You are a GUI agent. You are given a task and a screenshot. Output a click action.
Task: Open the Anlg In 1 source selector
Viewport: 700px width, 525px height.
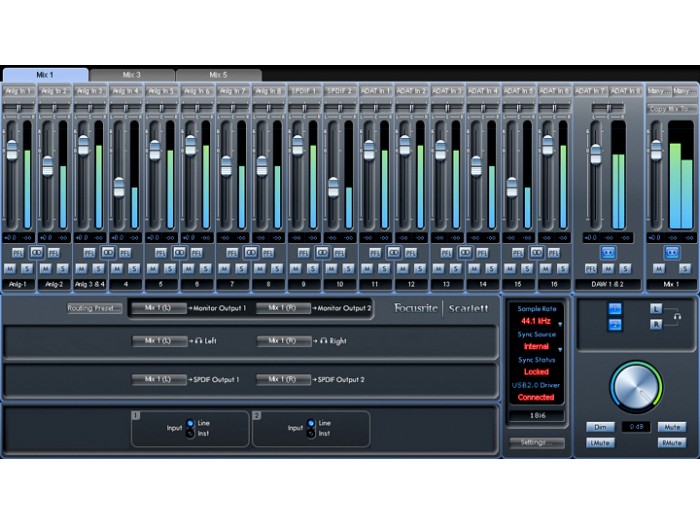pyautogui.click(x=18, y=91)
